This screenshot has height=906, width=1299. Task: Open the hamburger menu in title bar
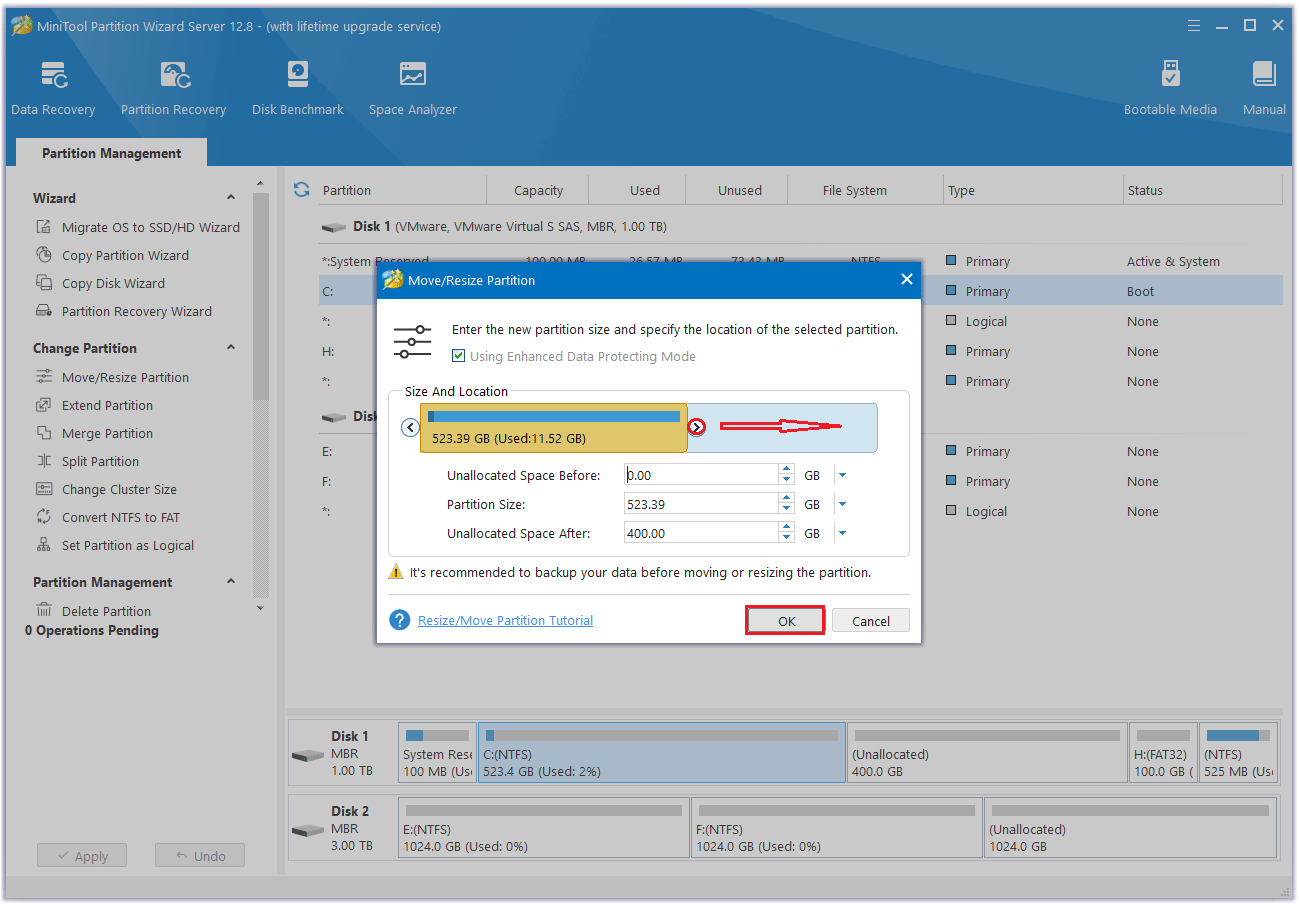click(x=1193, y=26)
